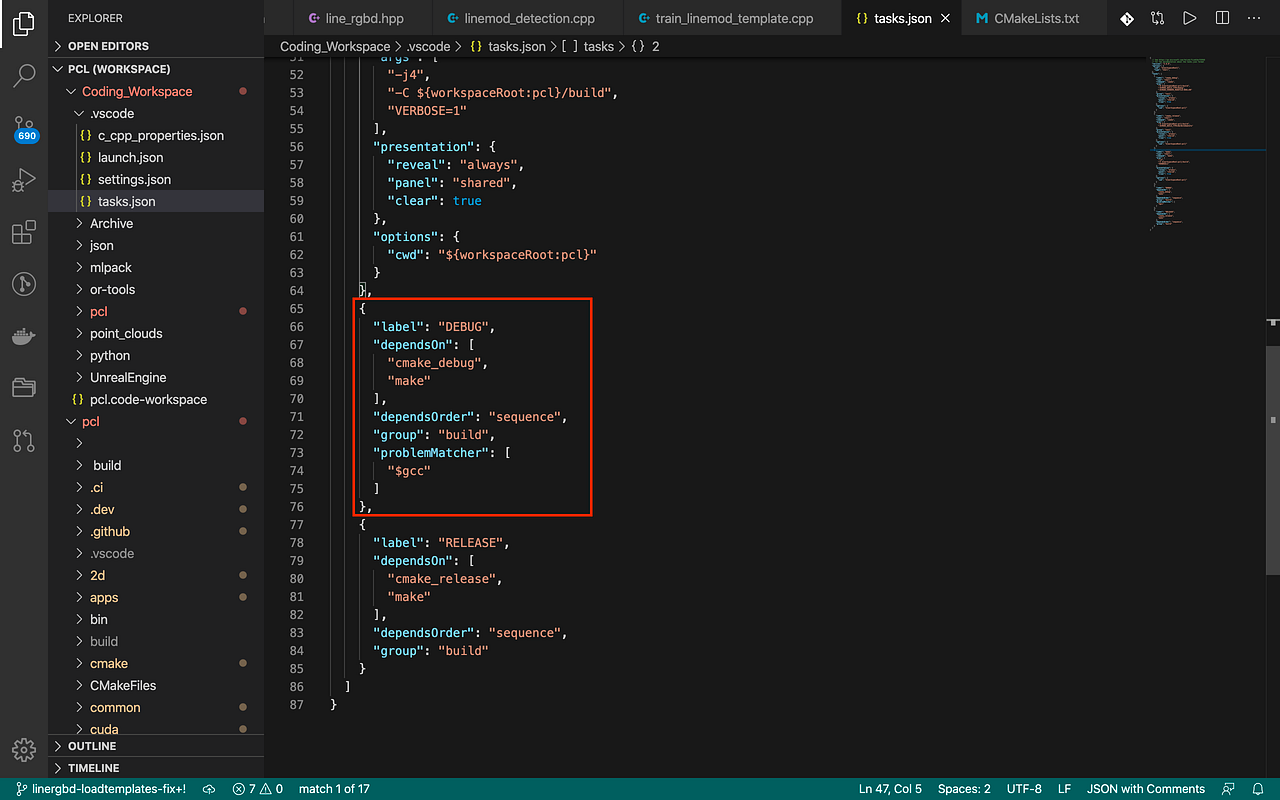Open the Docker view in the activity bar
The height and width of the screenshot is (800, 1280).
tap(24, 336)
